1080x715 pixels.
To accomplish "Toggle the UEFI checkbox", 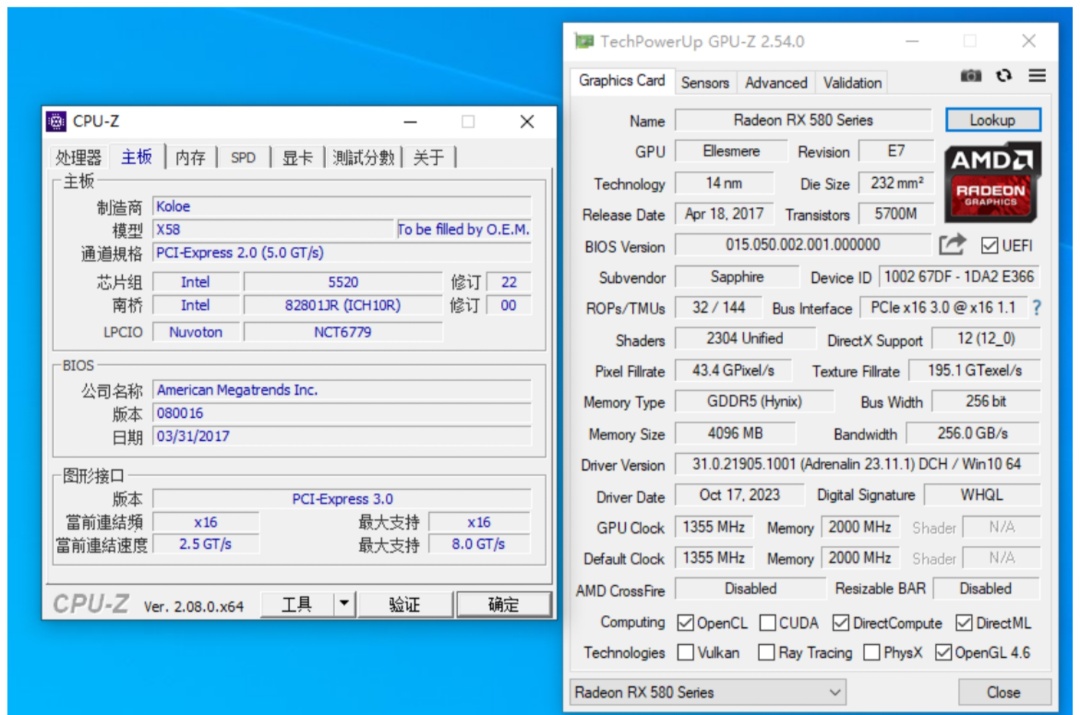I will [x=989, y=245].
